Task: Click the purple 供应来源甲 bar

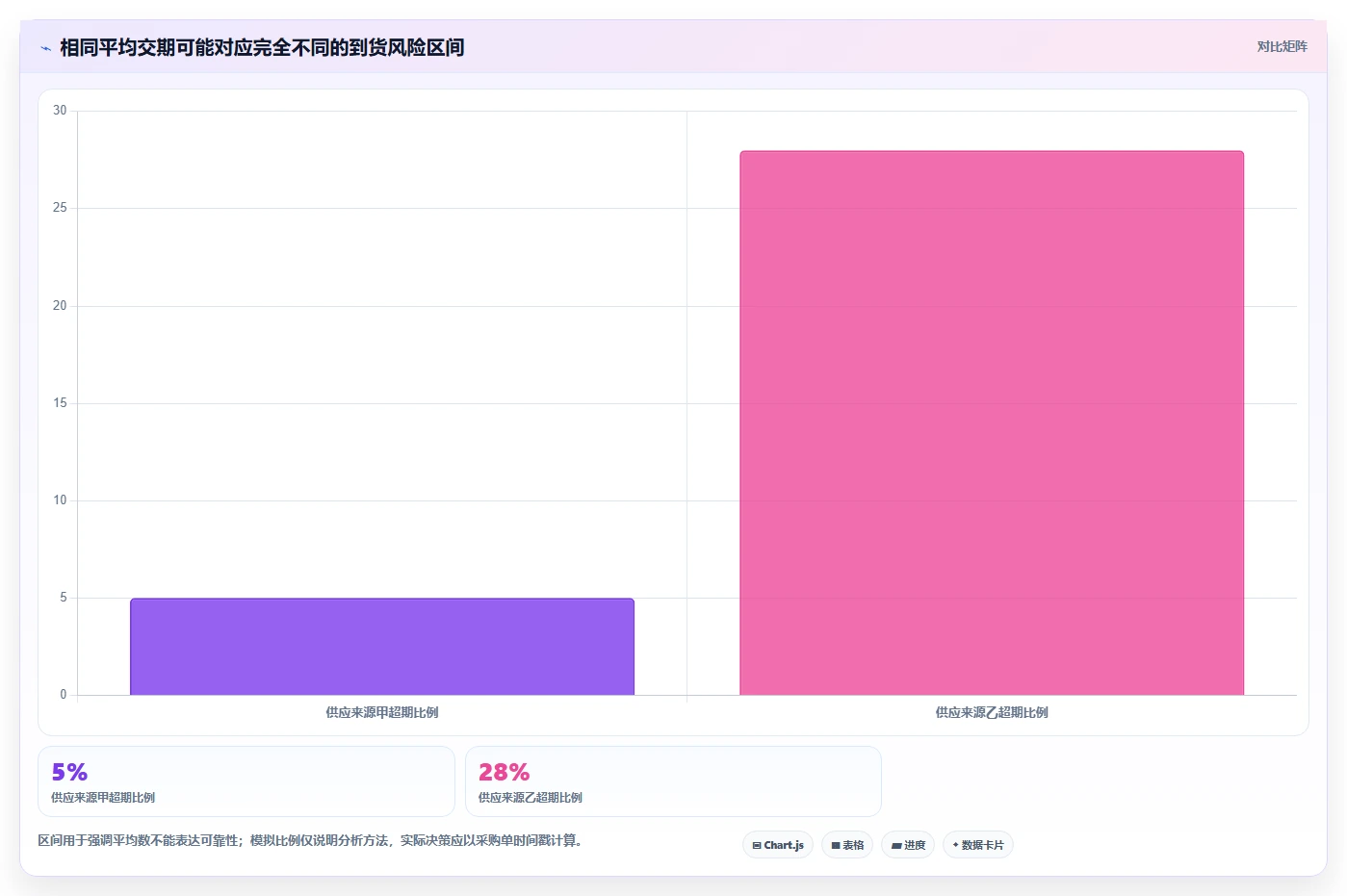Action: pyautogui.click(x=382, y=647)
